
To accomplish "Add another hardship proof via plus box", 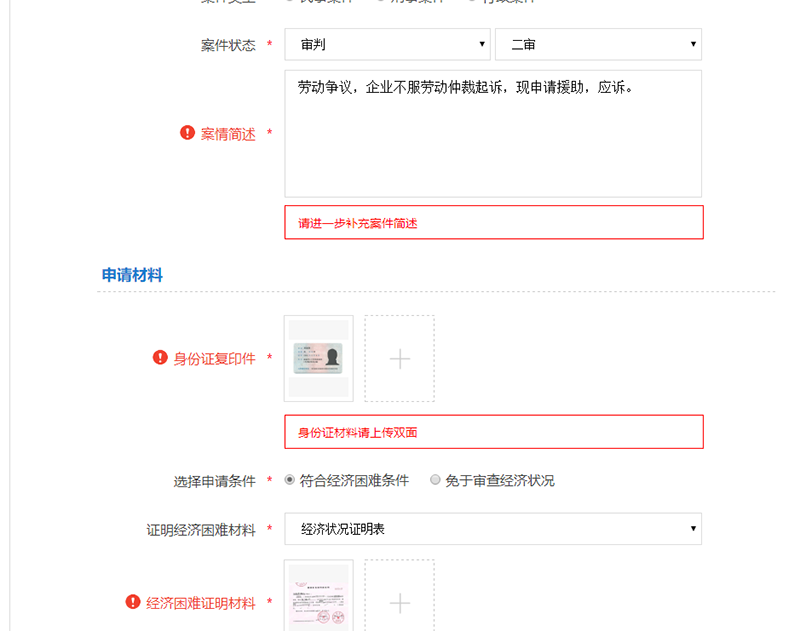I will click(399, 596).
